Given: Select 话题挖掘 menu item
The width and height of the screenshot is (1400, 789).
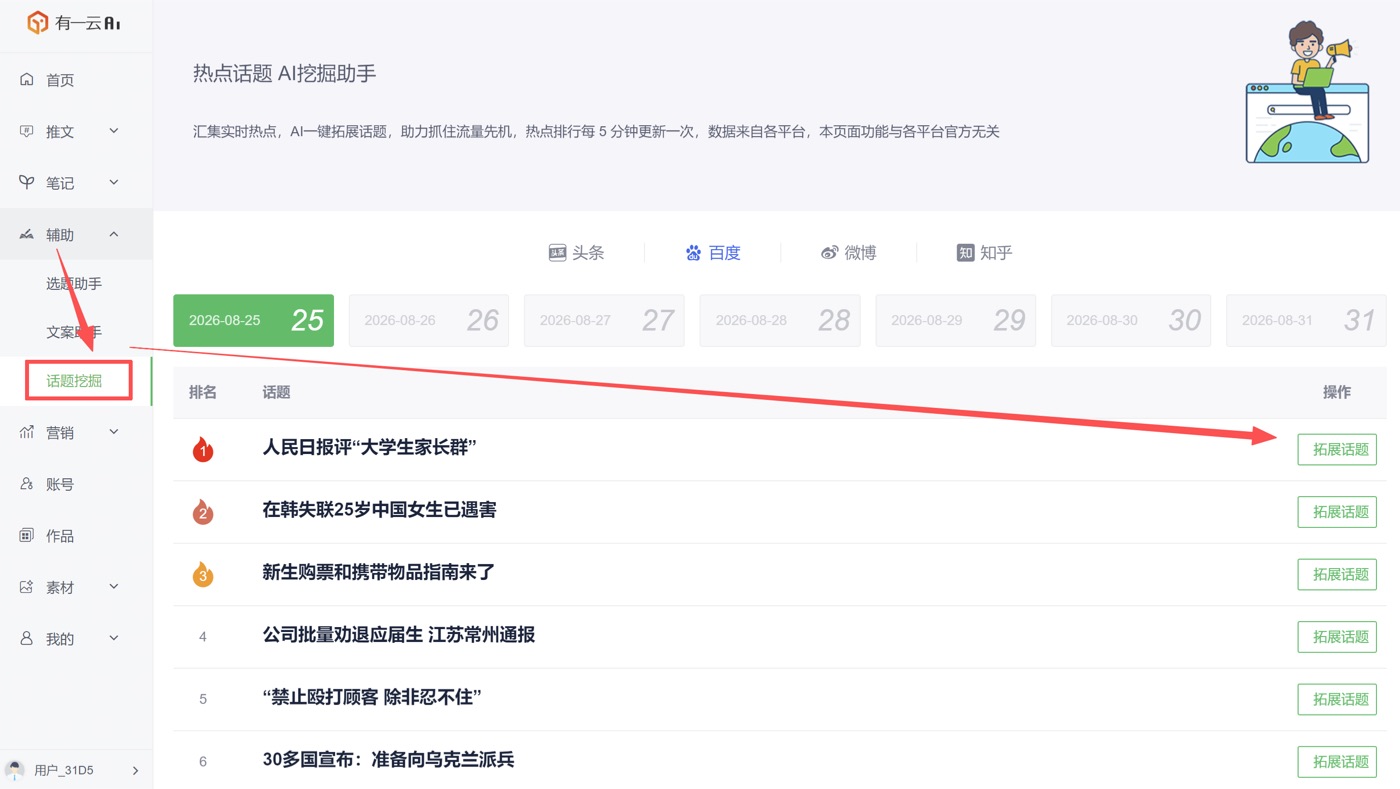Looking at the screenshot, I should point(76,381).
